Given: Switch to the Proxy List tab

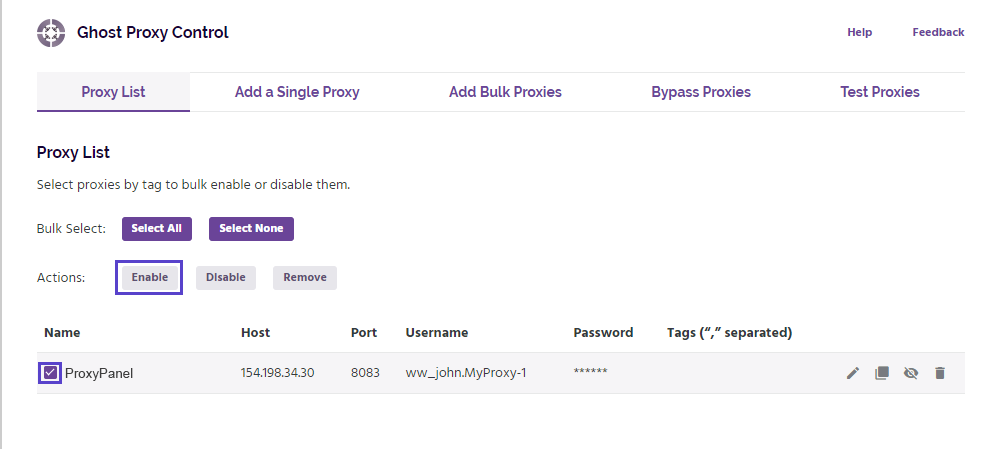Looking at the screenshot, I should pos(113,92).
